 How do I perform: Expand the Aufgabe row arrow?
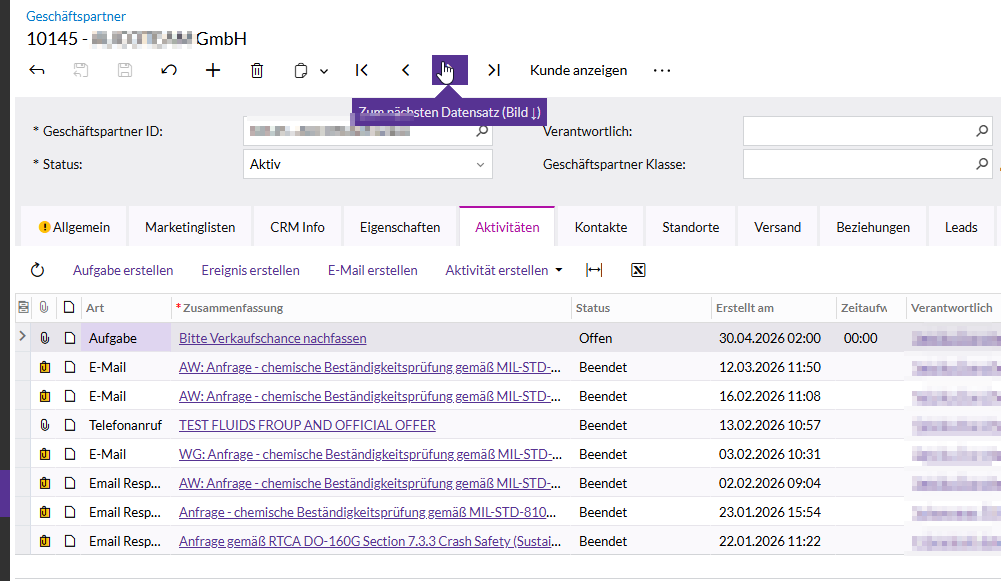pos(22,336)
